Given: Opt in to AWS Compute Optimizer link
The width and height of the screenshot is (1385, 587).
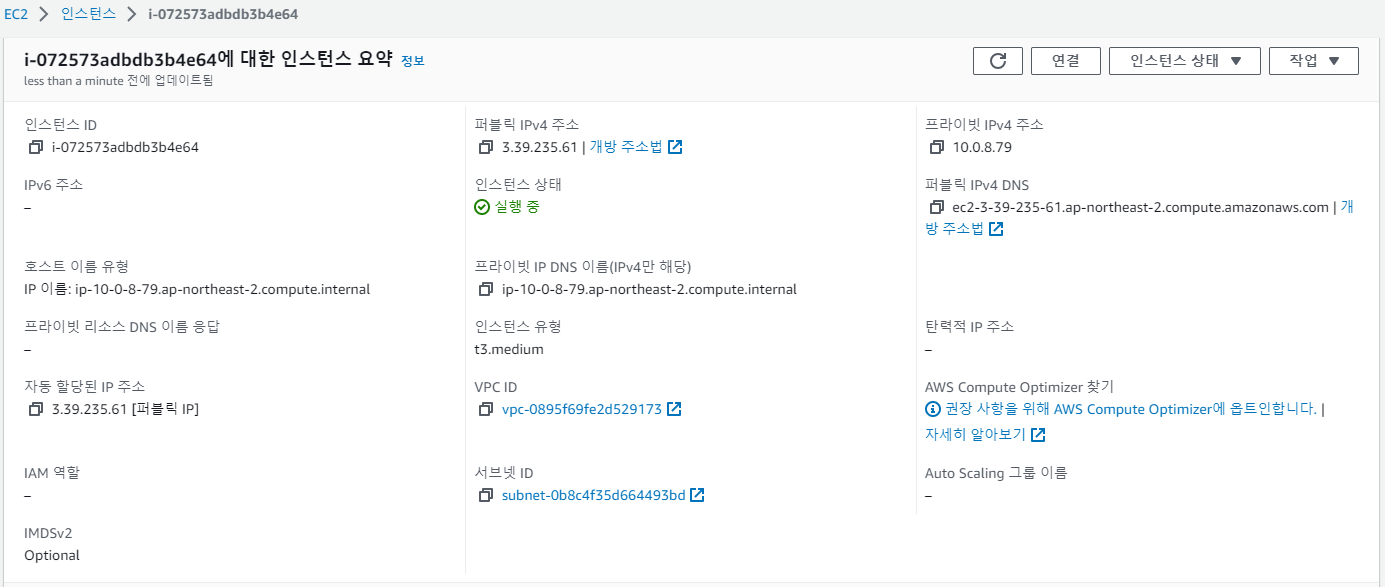Looking at the screenshot, I should point(1131,409).
